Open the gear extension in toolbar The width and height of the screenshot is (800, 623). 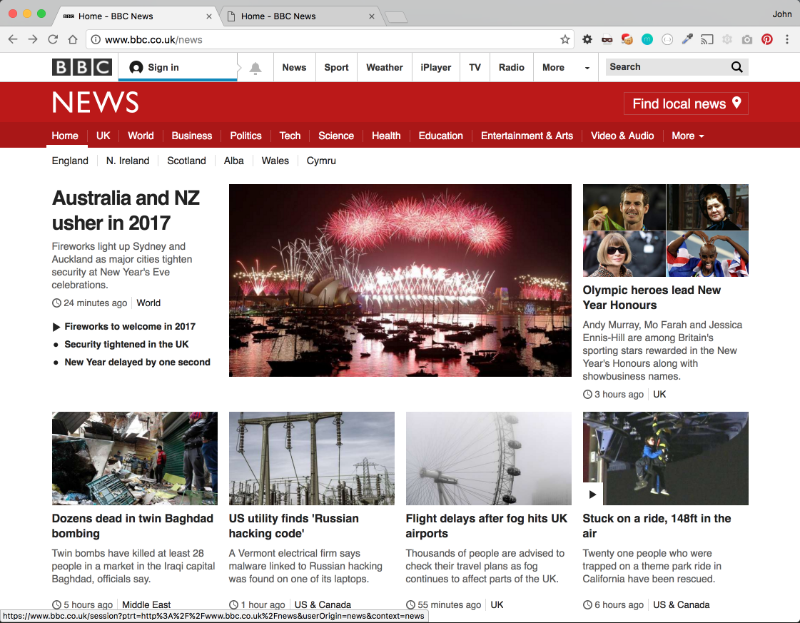587,39
